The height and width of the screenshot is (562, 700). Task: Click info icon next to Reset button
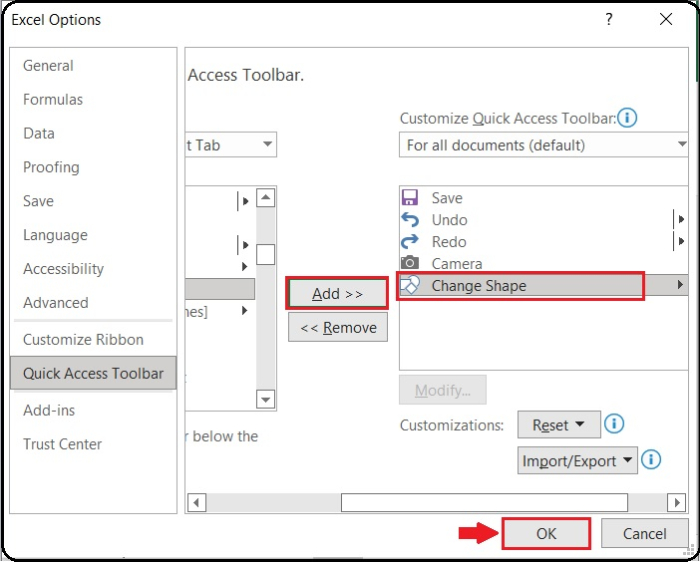615,424
